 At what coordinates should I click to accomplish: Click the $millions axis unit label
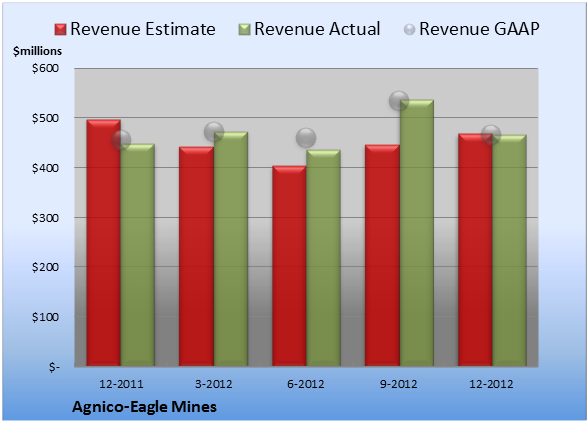tap(37, 51)
